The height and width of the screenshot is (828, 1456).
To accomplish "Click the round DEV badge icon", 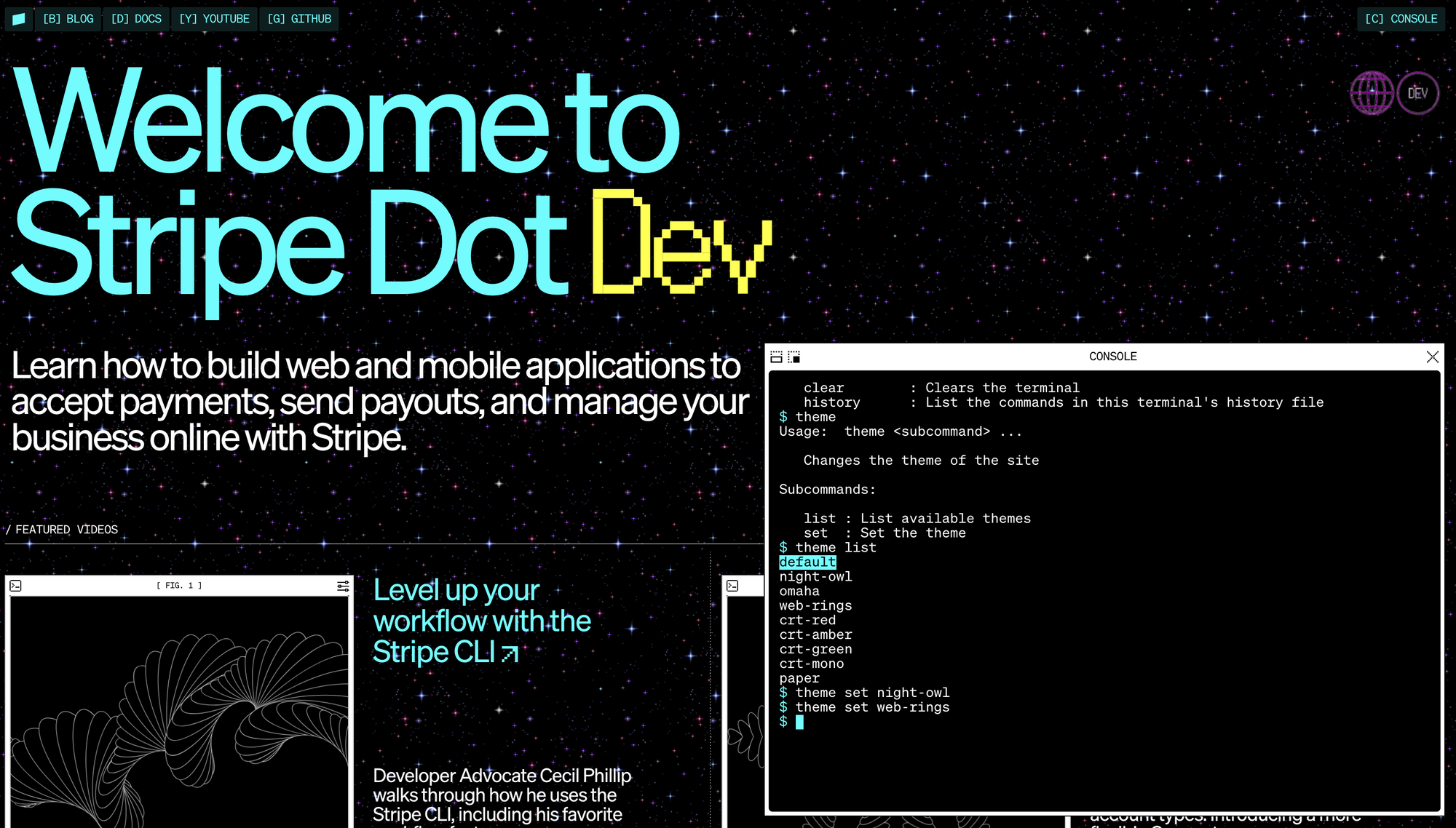I will click(x=1417, y=93).
